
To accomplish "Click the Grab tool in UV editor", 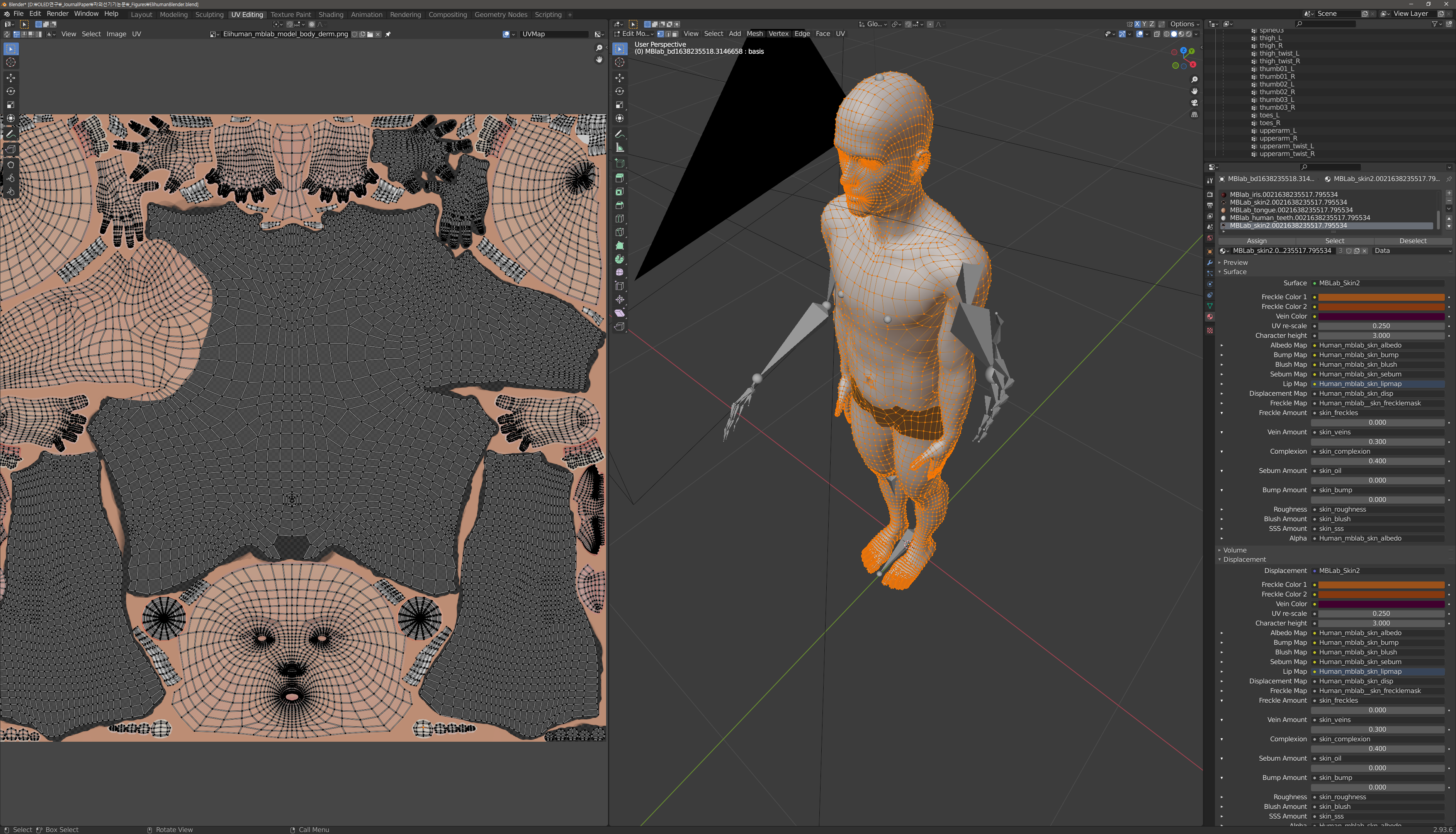I will click(10, 164).
